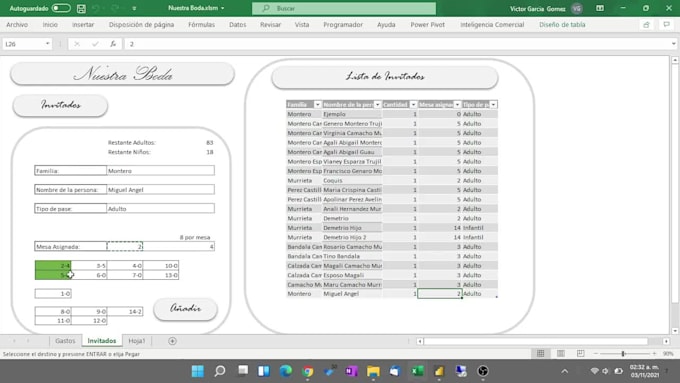
Task: Click the Nombre de la persona value field
Action: [160, 190]
